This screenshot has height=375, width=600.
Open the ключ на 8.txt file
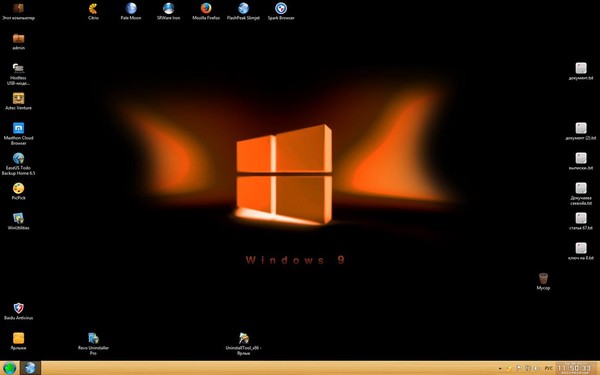[x=581, y=251]
